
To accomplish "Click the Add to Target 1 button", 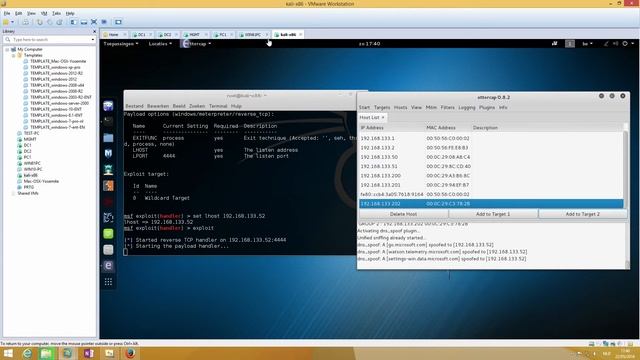I will (493, 214).
